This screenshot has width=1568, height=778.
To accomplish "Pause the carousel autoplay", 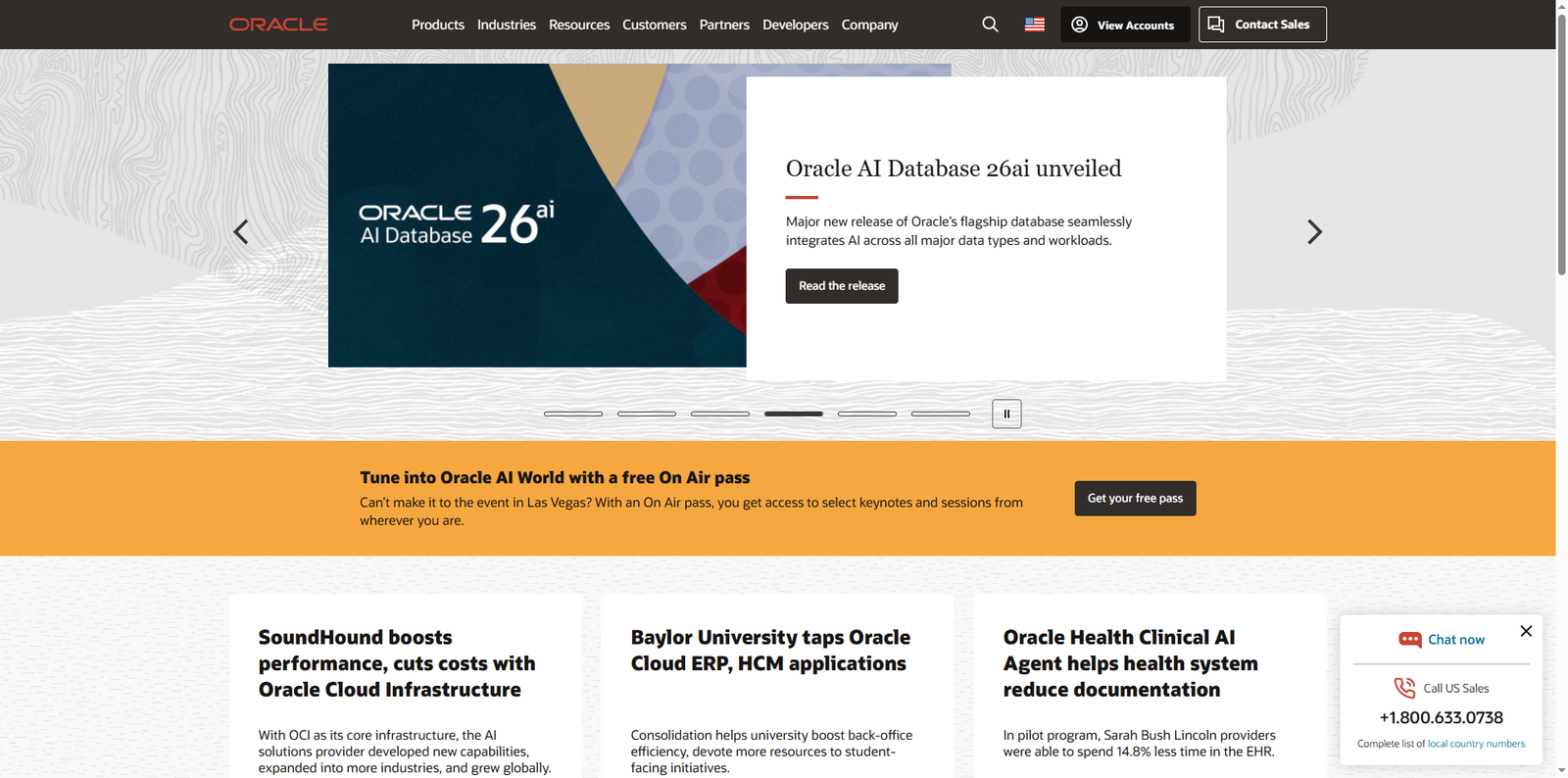I will coord(1006,413).
